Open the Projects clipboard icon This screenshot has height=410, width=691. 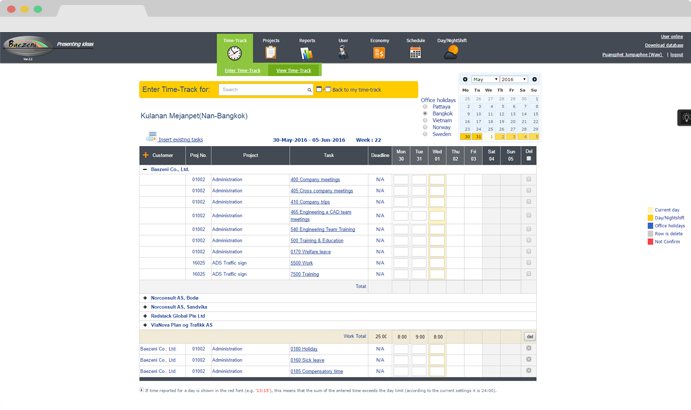click(271, 53)
